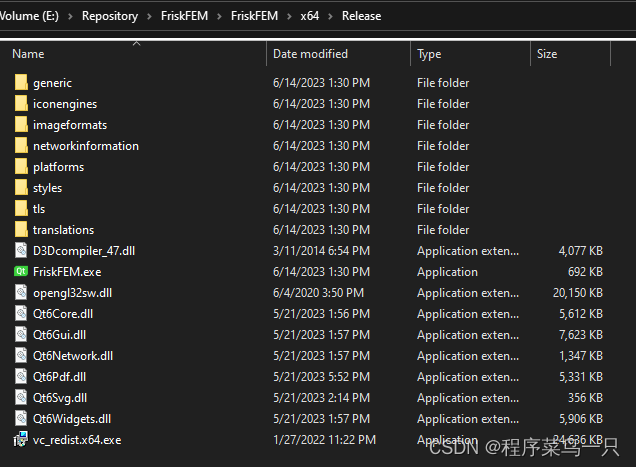Screen dimensions: 636x467
Task: Click the Application type of FriskFEM.exe
Action: click(447, 272)
